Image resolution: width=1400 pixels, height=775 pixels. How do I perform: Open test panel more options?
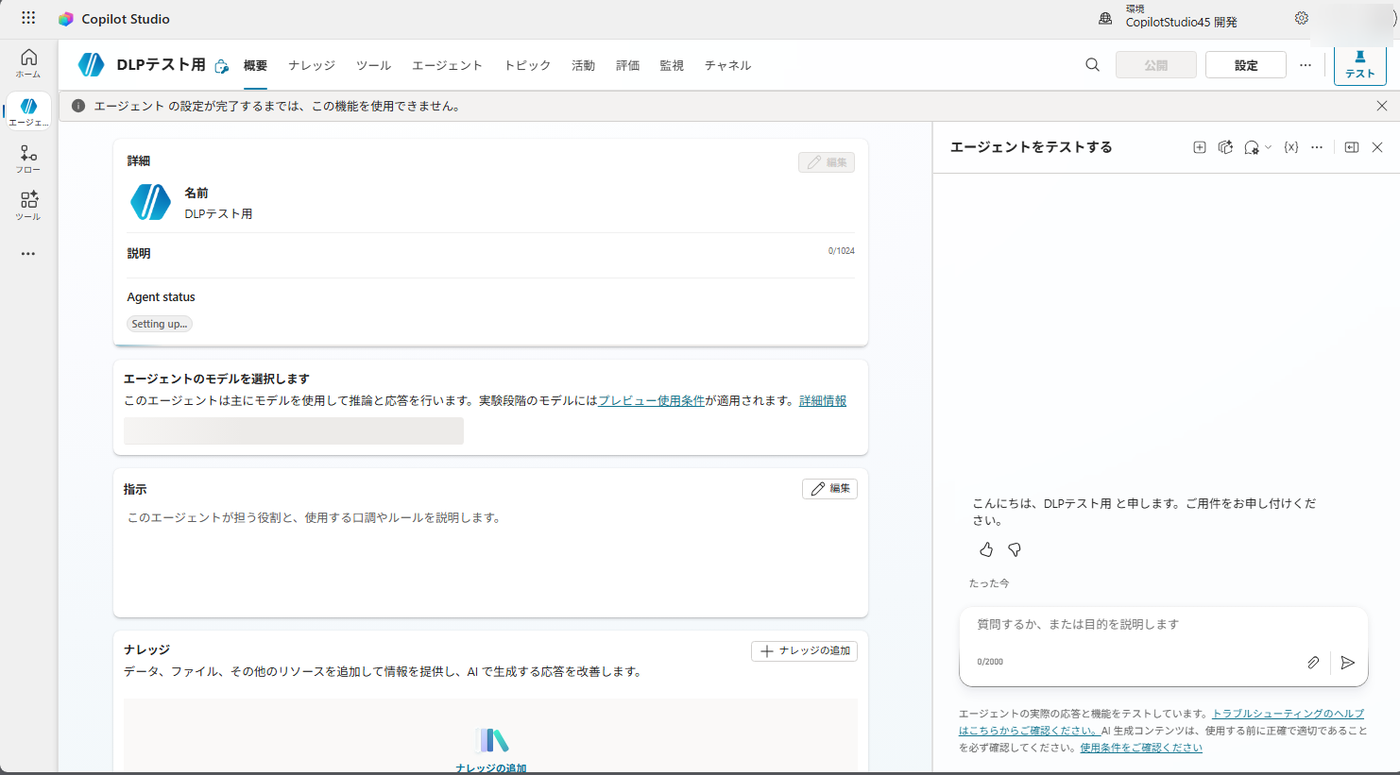tap(1317, 147)
